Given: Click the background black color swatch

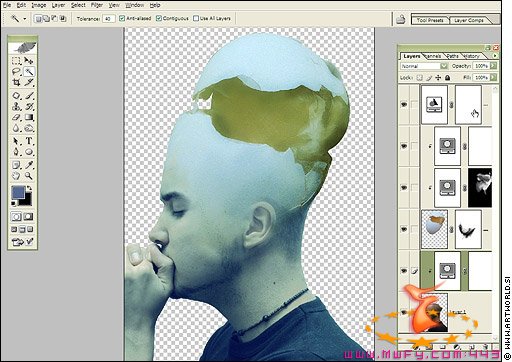Looking at the screenshot, I should pos(27,201).
